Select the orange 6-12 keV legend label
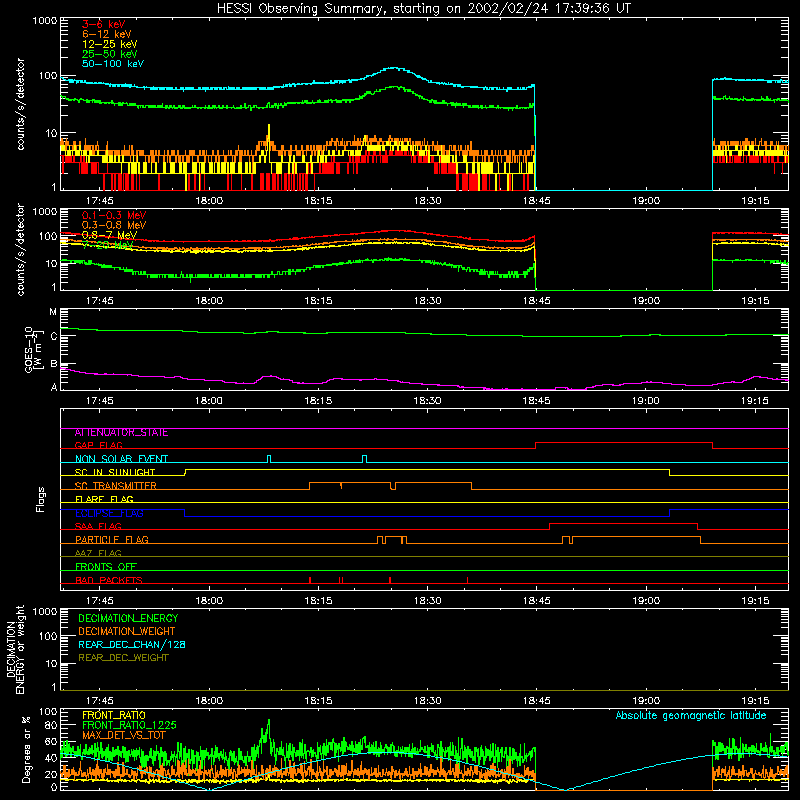 pyautogui.click(x=107, y=34)
